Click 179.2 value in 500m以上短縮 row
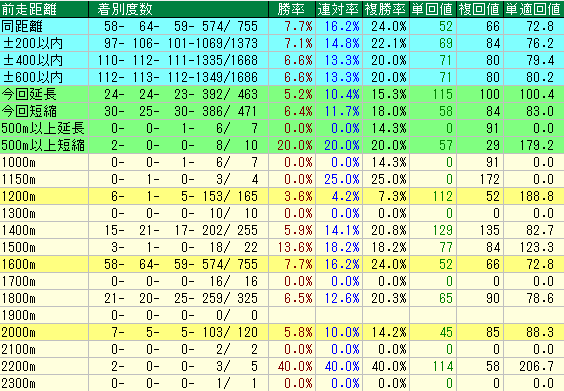The height and width of the screenshot is (391, 564). 537,145
